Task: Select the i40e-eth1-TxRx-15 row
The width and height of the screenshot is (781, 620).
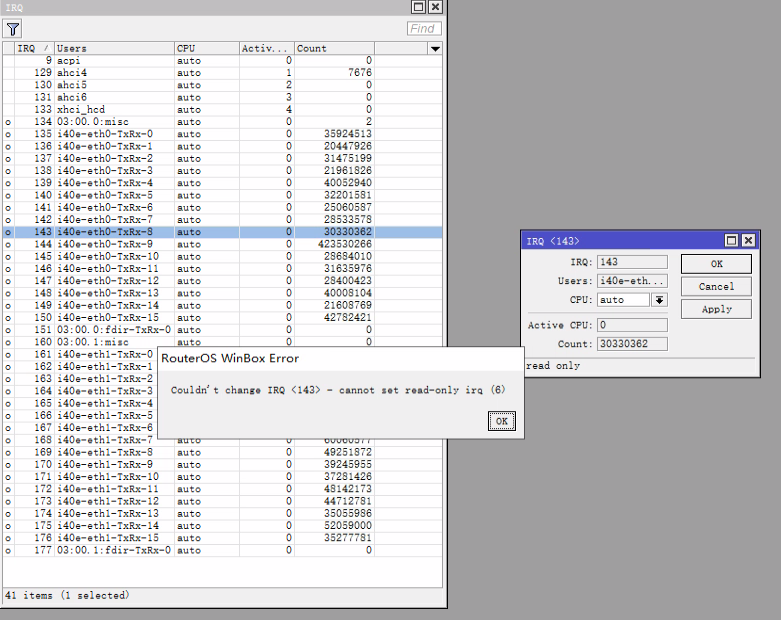Action: coord(222,538)
